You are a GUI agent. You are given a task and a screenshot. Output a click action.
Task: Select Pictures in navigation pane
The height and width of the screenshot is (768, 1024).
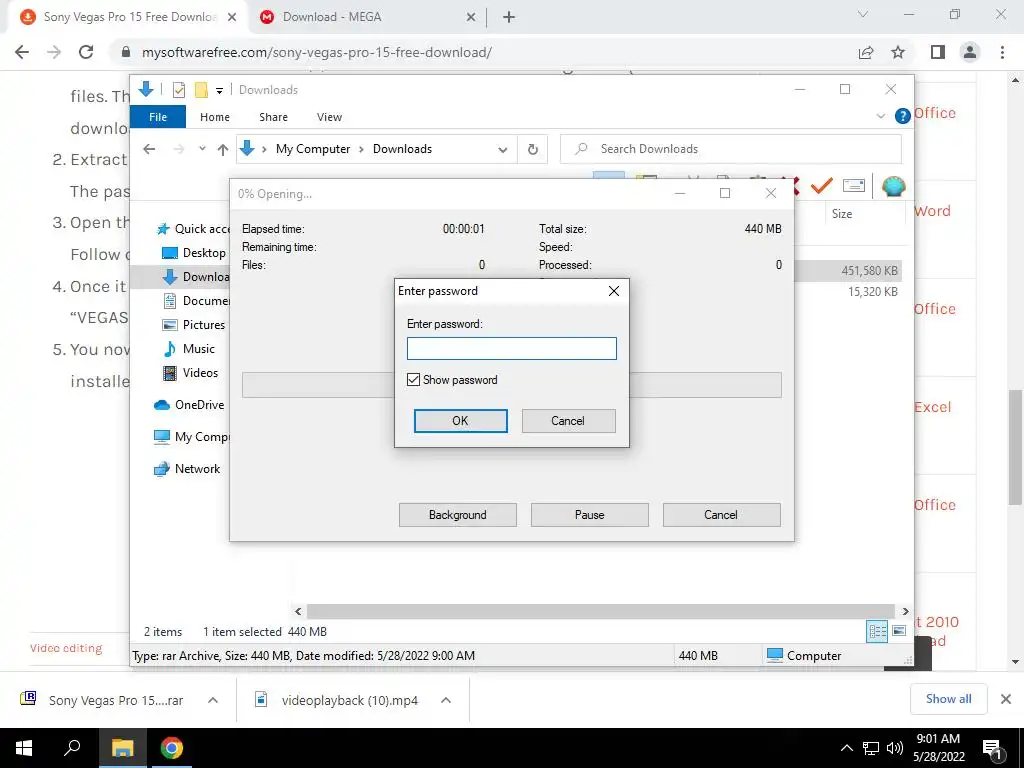coord(193,325)
